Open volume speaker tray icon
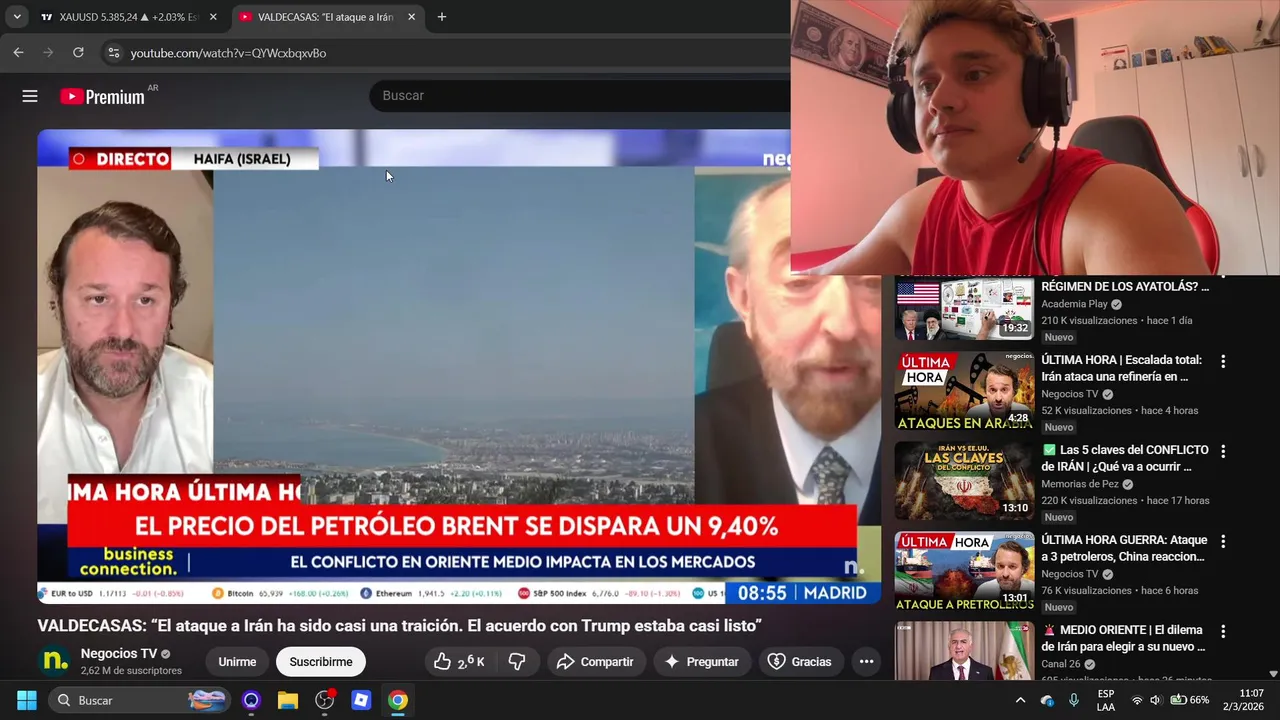The height and width of the screenshot is (720, 1280). [x=1155, y=700]
